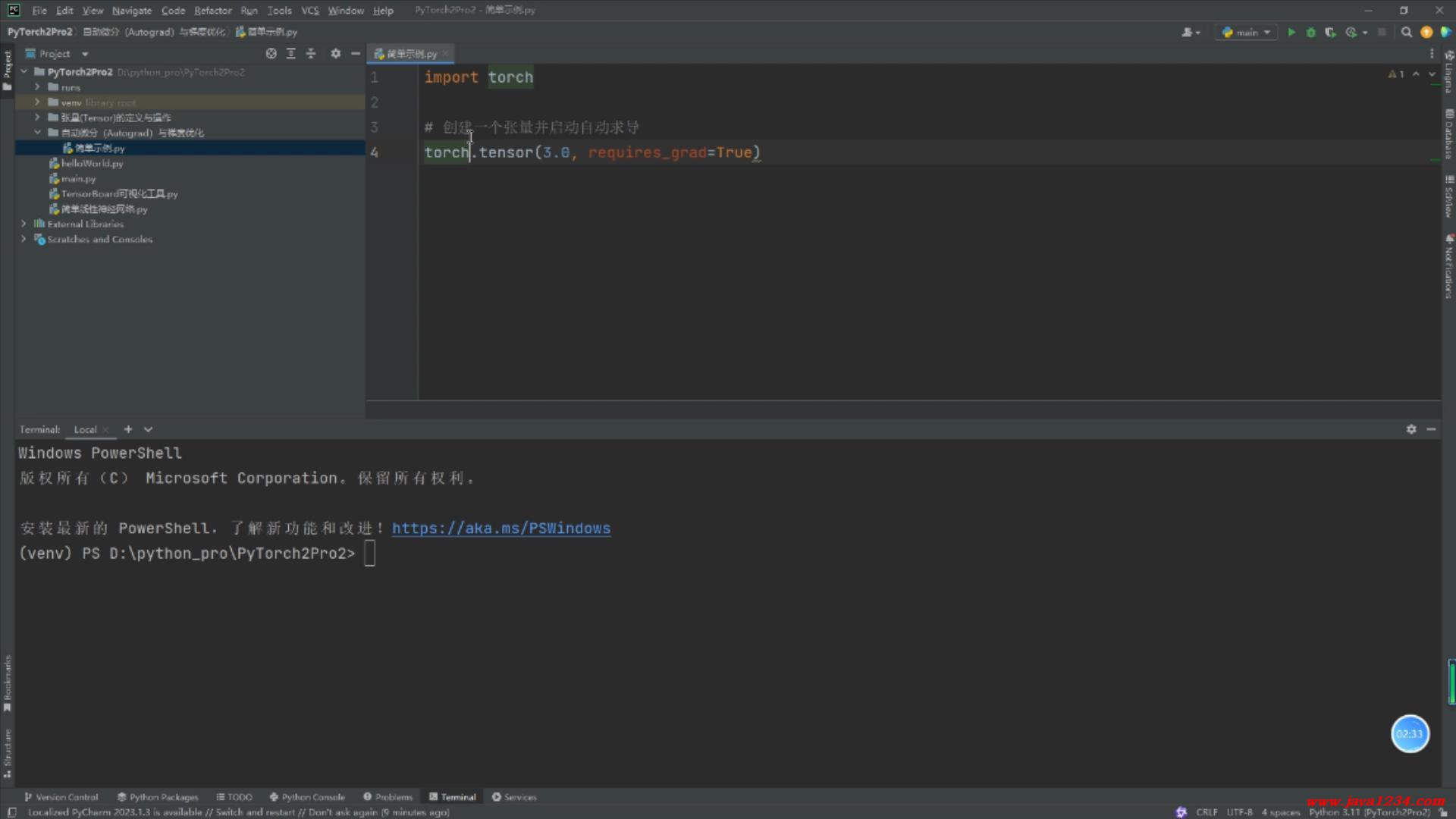
Task: Open terminal settings via the gear icon
Action: tap(1410, 429)
